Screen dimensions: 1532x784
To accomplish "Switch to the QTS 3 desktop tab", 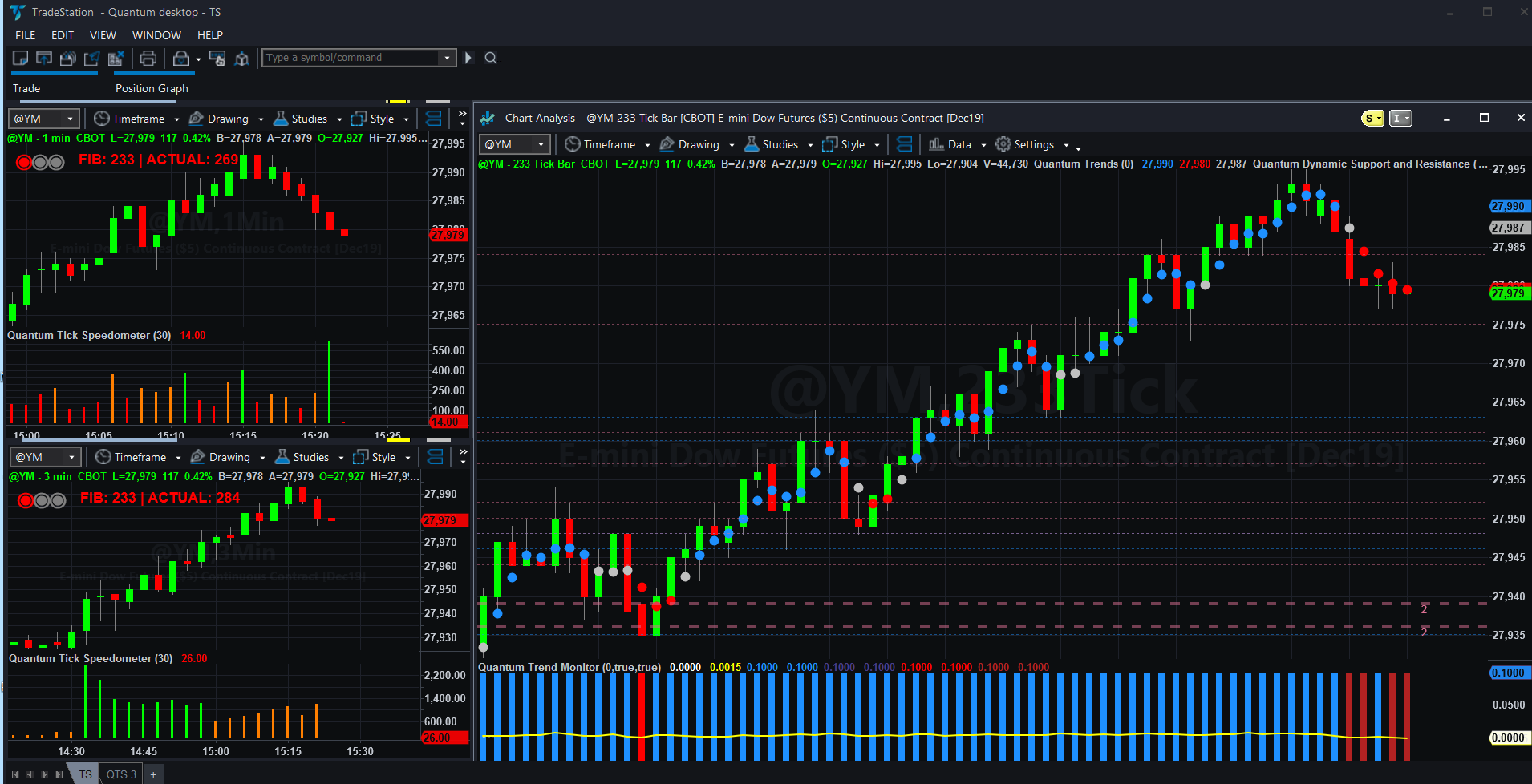I will click(x=121, y=774).
